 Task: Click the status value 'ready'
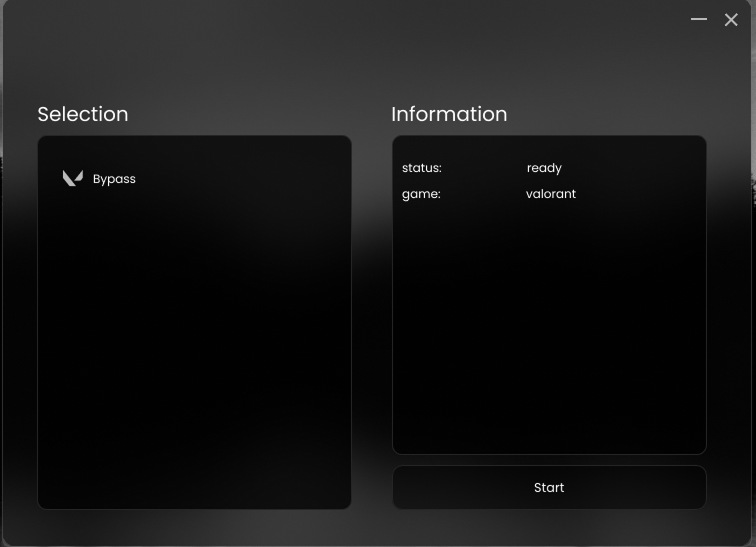(544, 168)
